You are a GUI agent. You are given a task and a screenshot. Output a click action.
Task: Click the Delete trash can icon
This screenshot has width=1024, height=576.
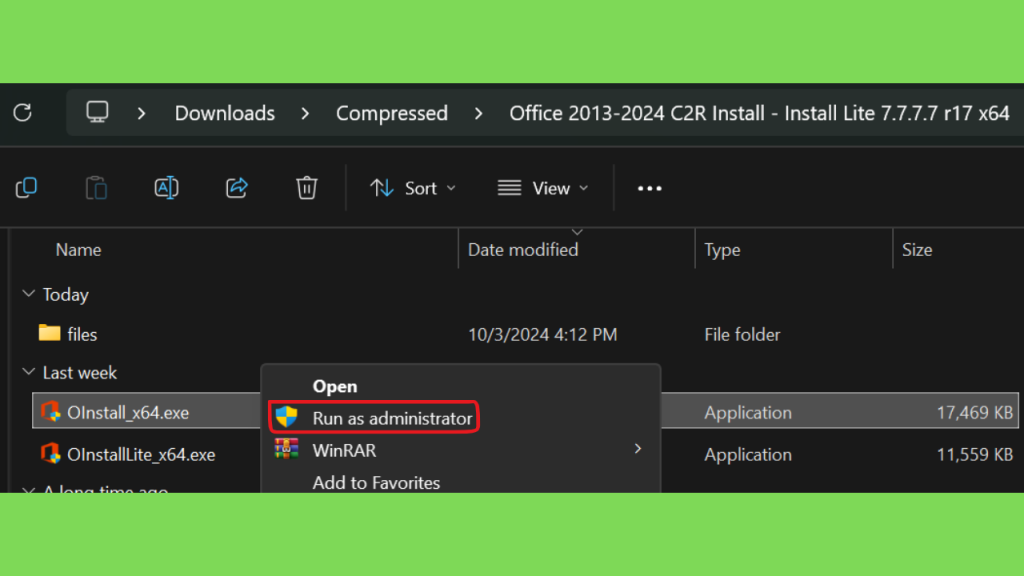[307, 187]
